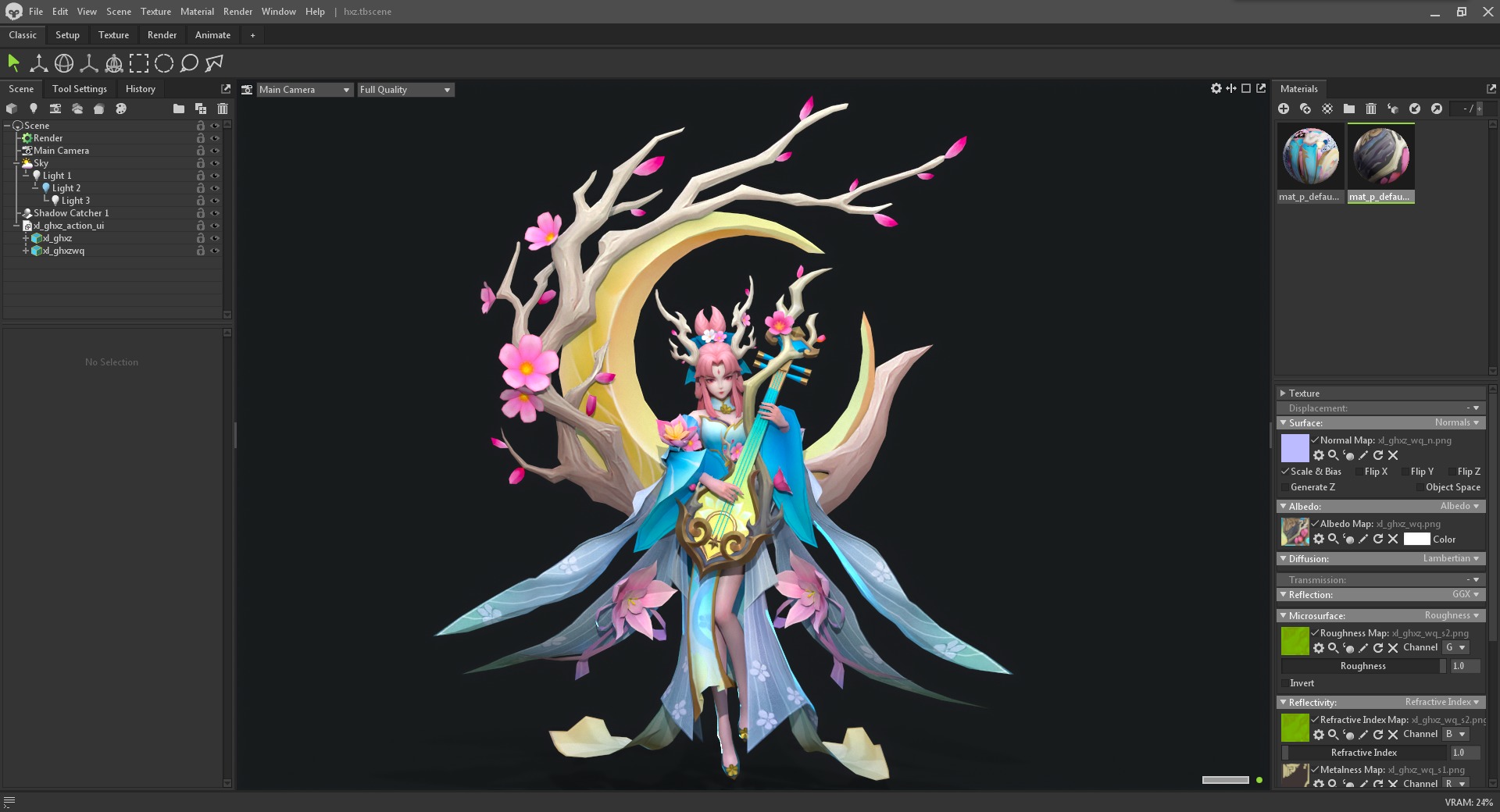
Task: Switch to the Animate workspace tab
Action: point(212,35)
